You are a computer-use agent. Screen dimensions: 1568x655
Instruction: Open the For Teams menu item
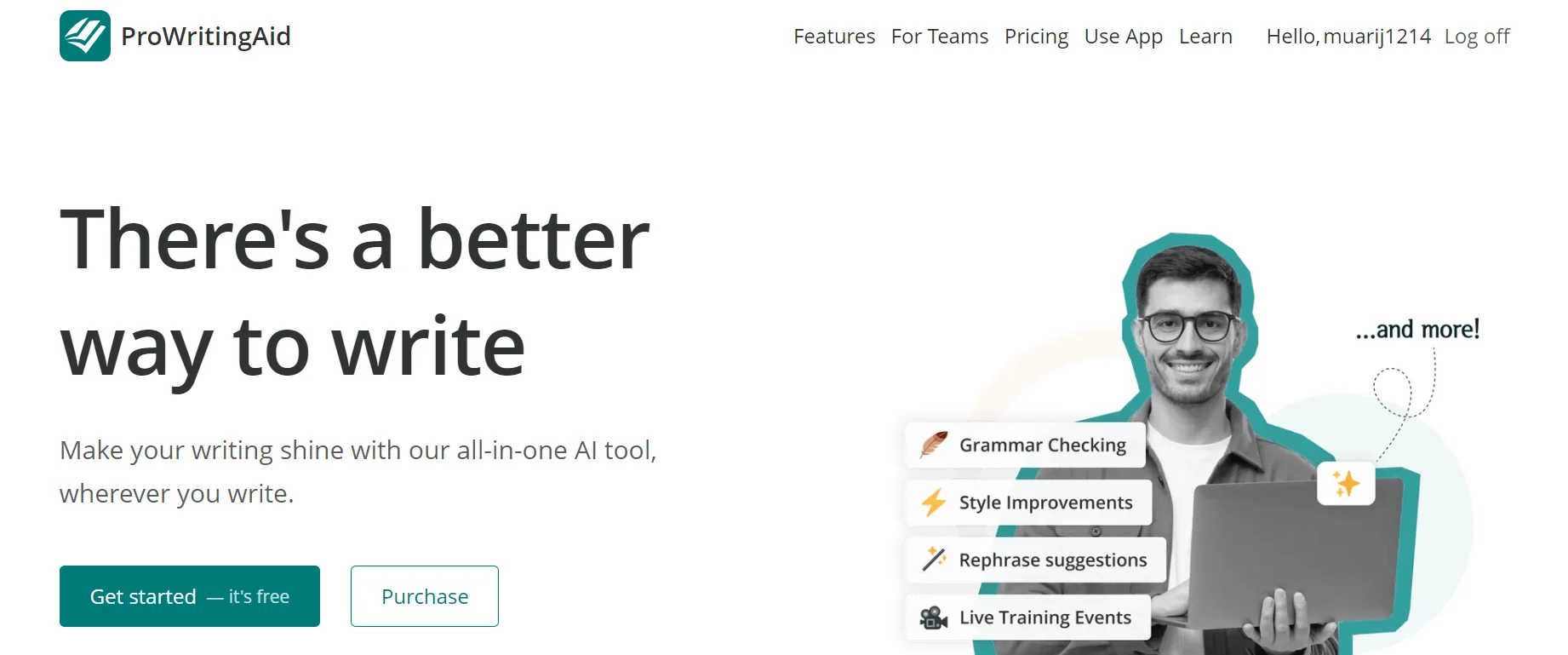tap(940, 37)
